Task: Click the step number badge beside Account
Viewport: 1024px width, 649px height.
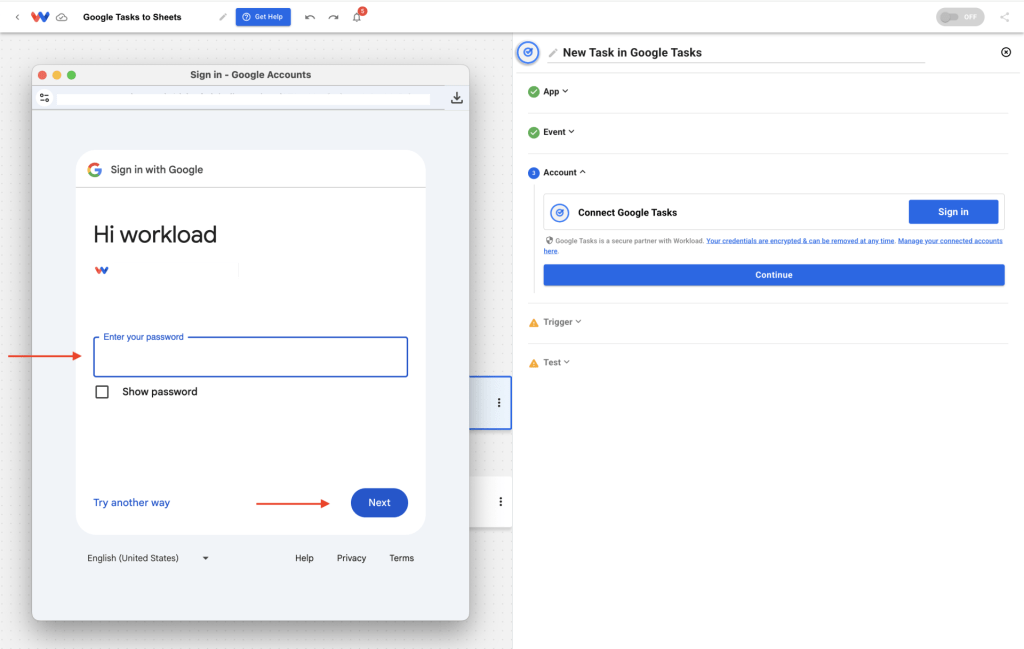Action: (x=534, y=173)
